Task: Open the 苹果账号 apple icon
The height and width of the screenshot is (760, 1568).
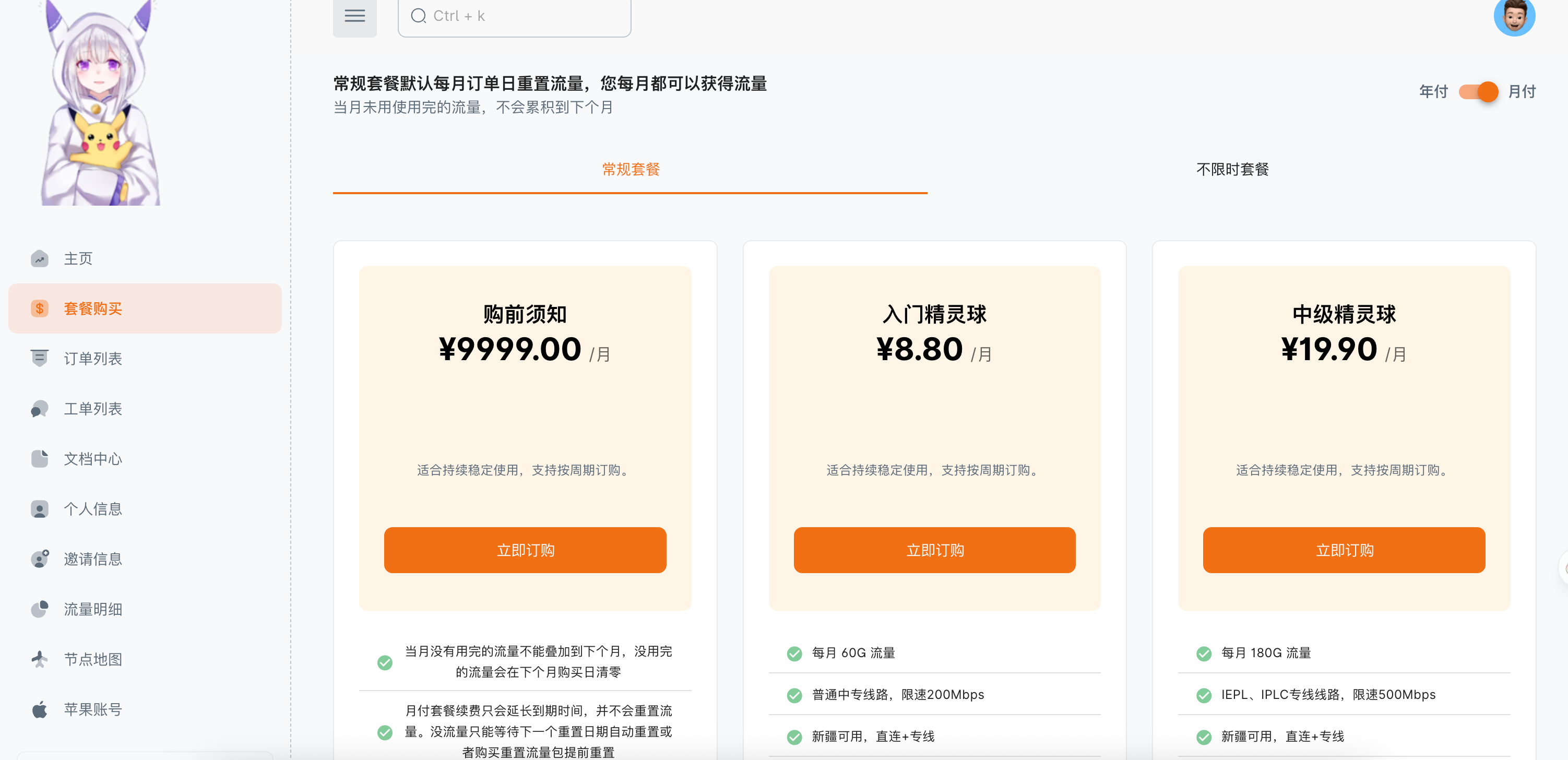Action: (x=40, y=709)
